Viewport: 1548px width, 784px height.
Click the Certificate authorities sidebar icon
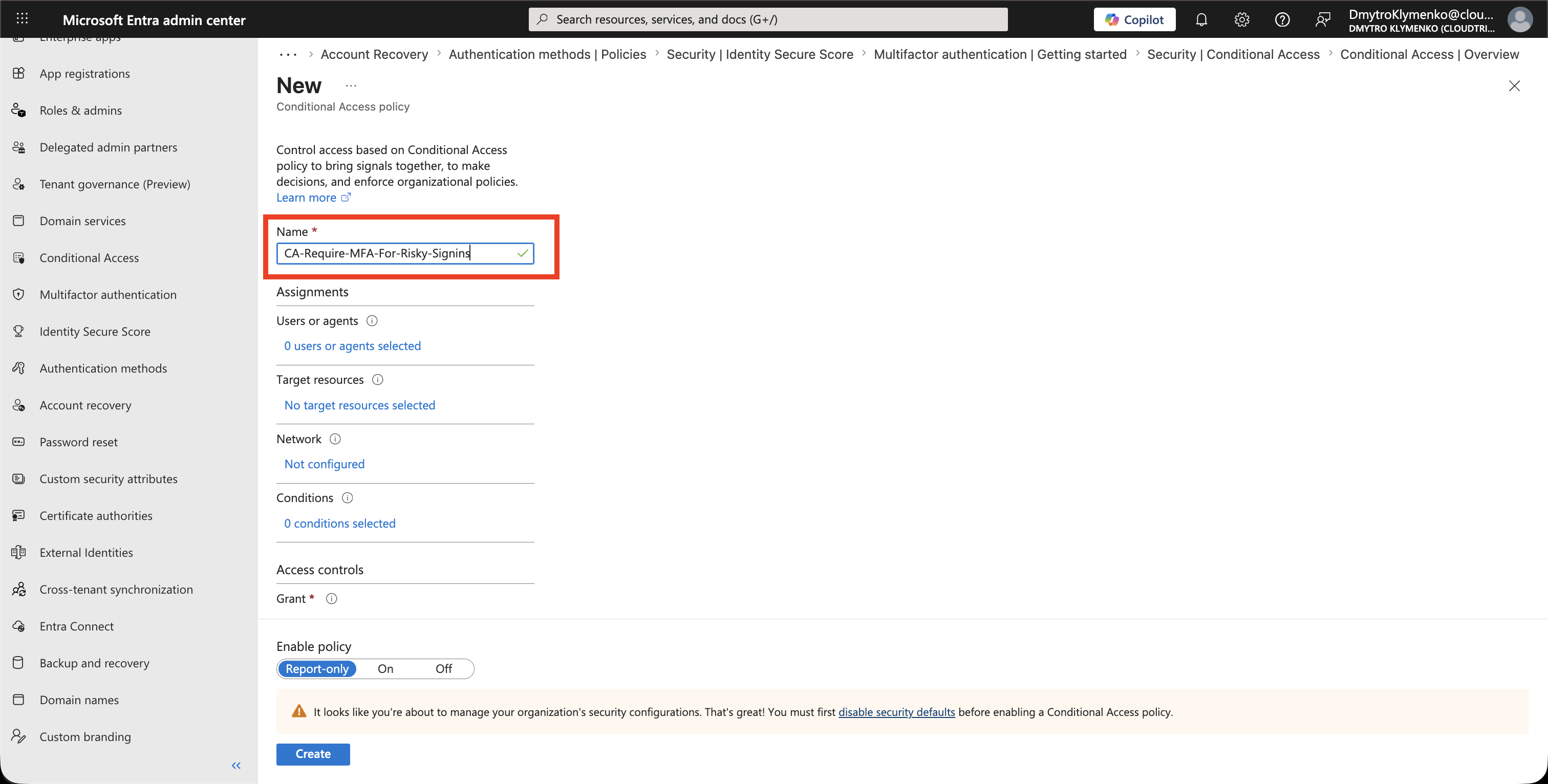18,515
